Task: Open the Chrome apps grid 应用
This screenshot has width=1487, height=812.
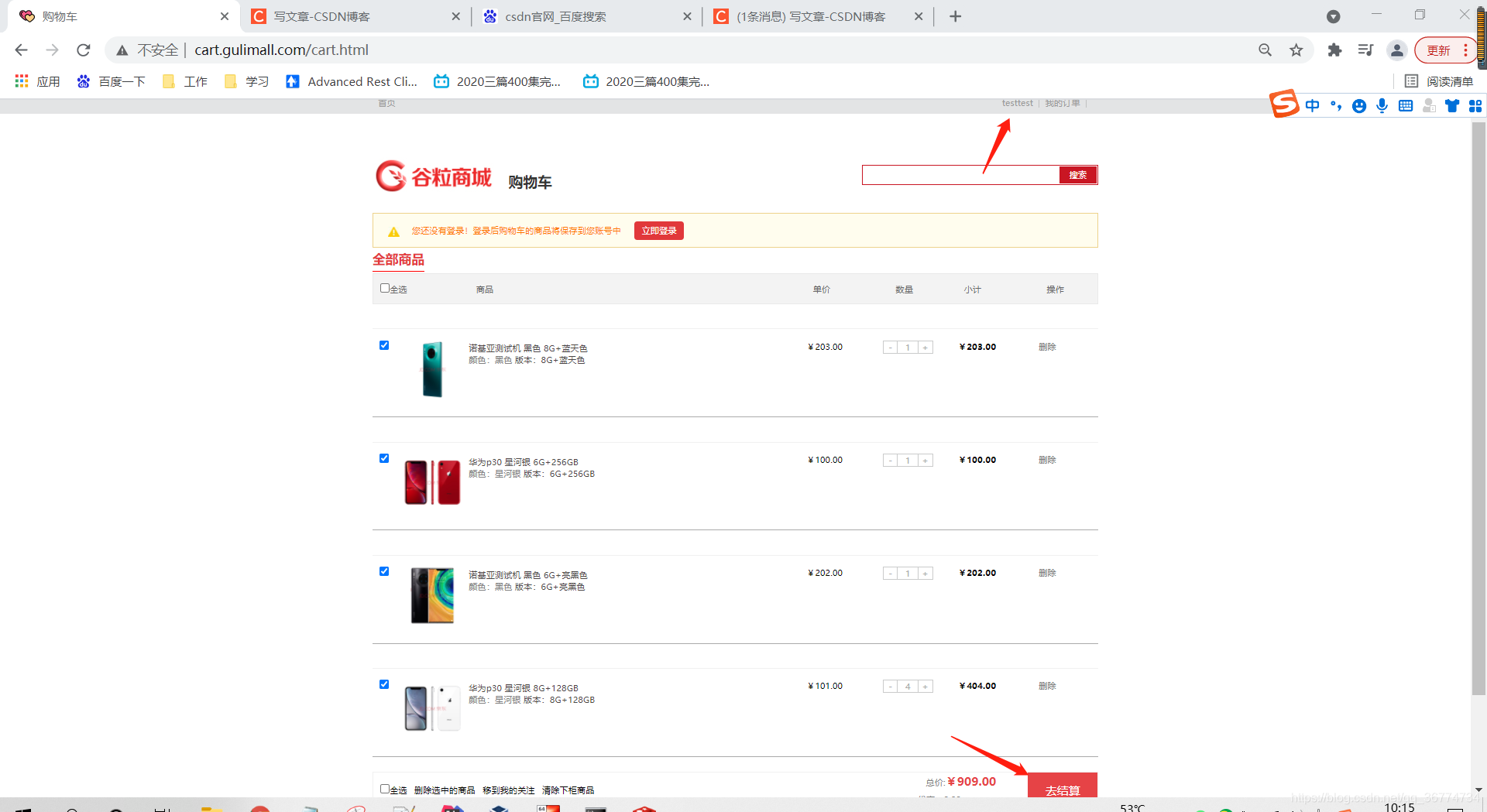Action: point(37,81)
